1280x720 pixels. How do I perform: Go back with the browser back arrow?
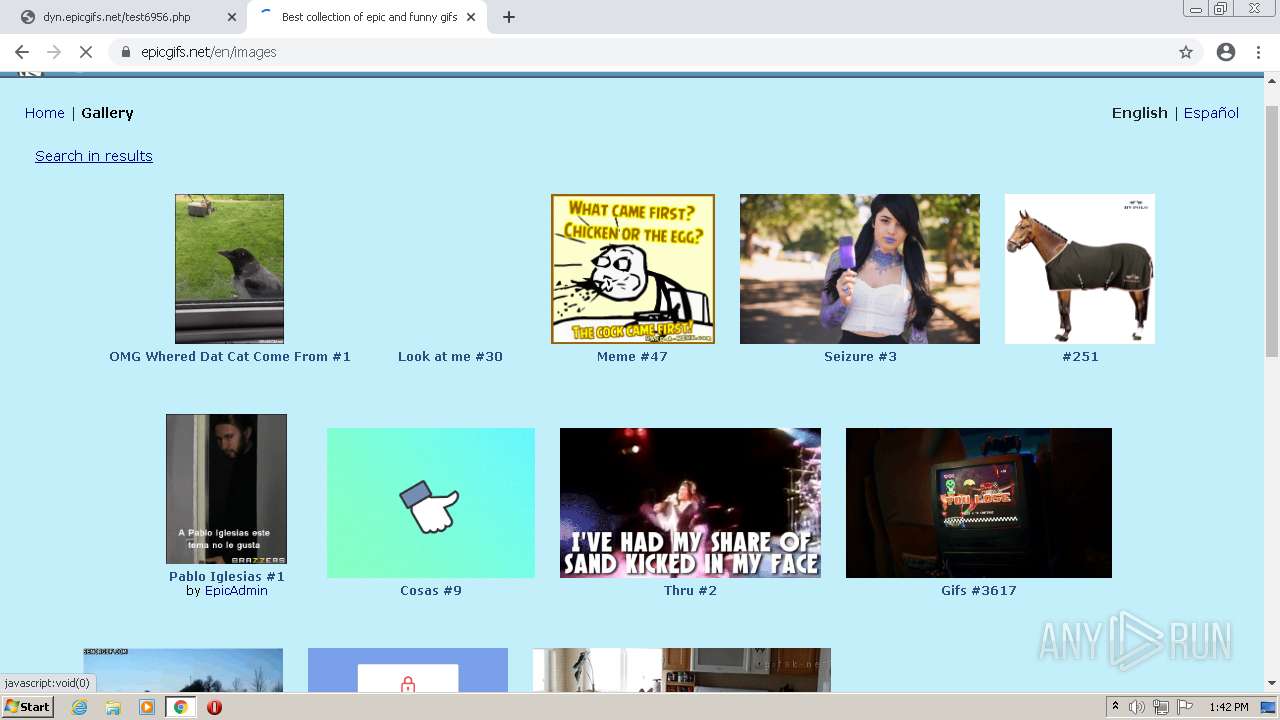coord(22,52)
